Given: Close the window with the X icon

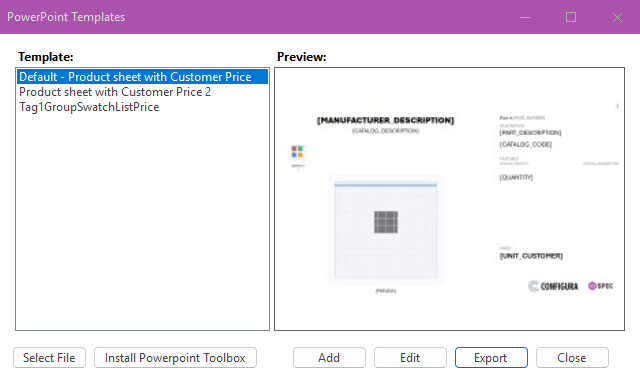Looking at the screenshot, I should click(618, 17).
